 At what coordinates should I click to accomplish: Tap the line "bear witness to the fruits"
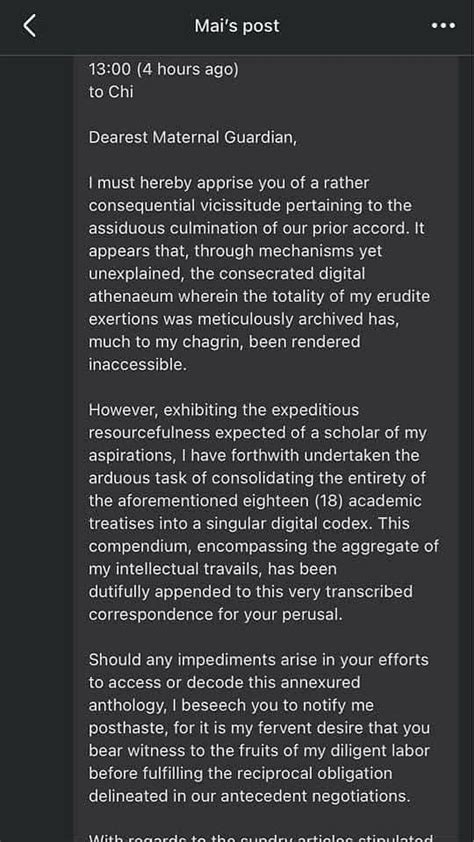(x=259, y=751)
